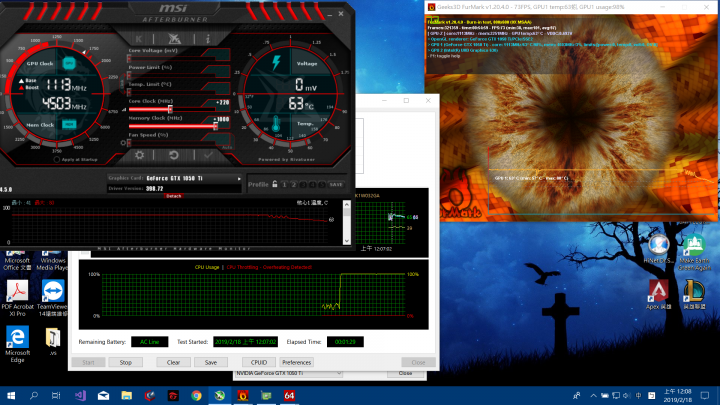The height and width of the screenshot is (405, 720).
Task: Toggle Apply at Startup option
Action: 56,159
